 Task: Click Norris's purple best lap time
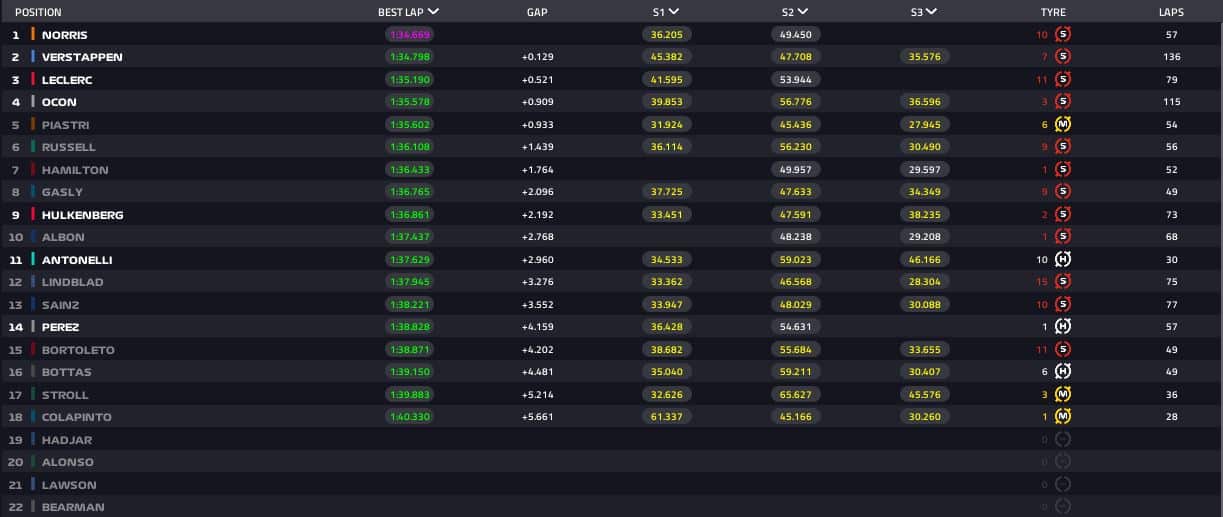click(408, 35)
